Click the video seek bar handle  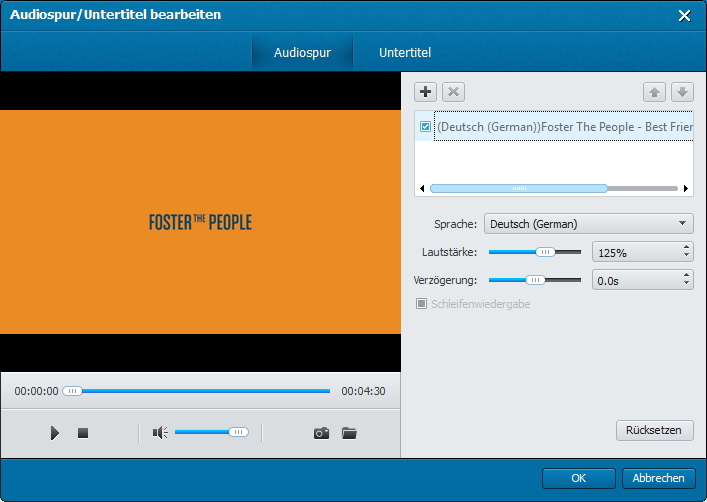[x=72, y=391]
